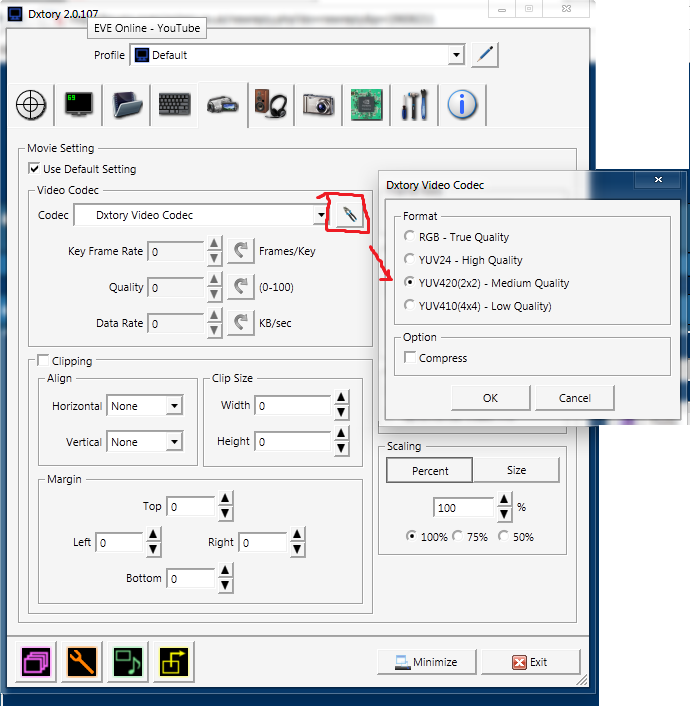The width and height of the screenshot is (690, 706).
Task: Switch scaling to Size tab
Action: [x=516, y=470]
